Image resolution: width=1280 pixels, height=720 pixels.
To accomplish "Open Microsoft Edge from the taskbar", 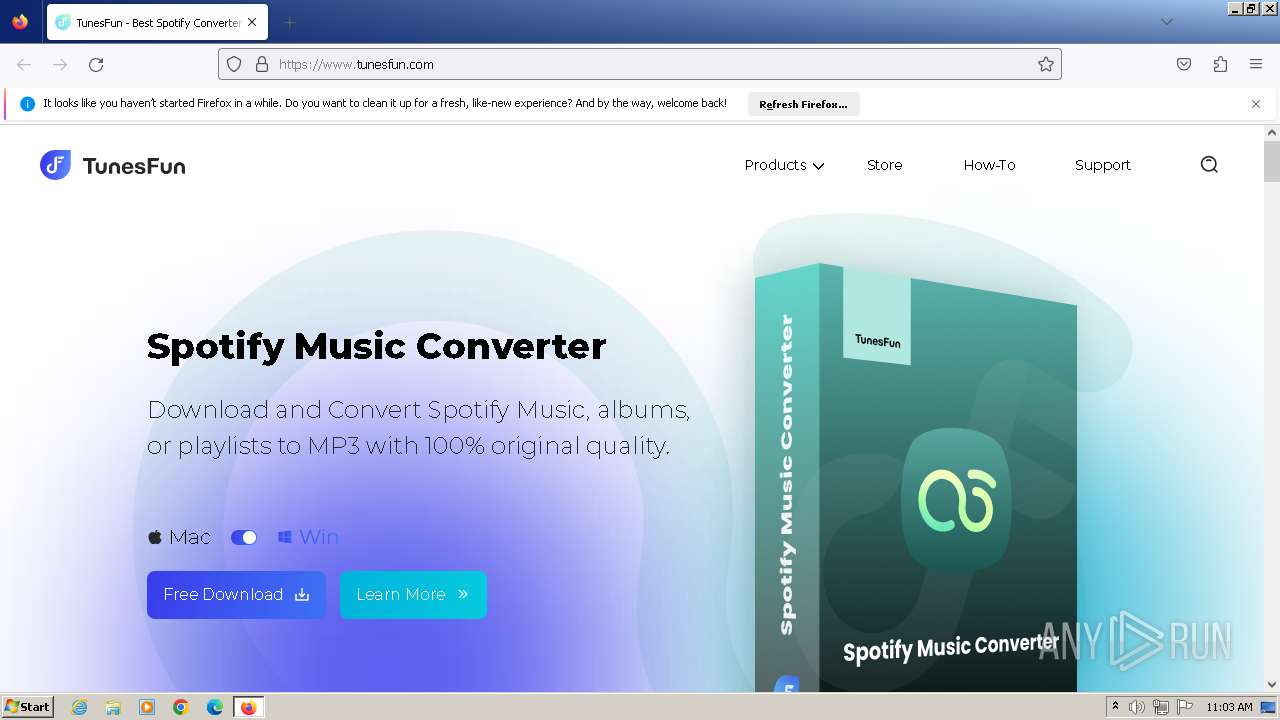I will tap(215, 707).
